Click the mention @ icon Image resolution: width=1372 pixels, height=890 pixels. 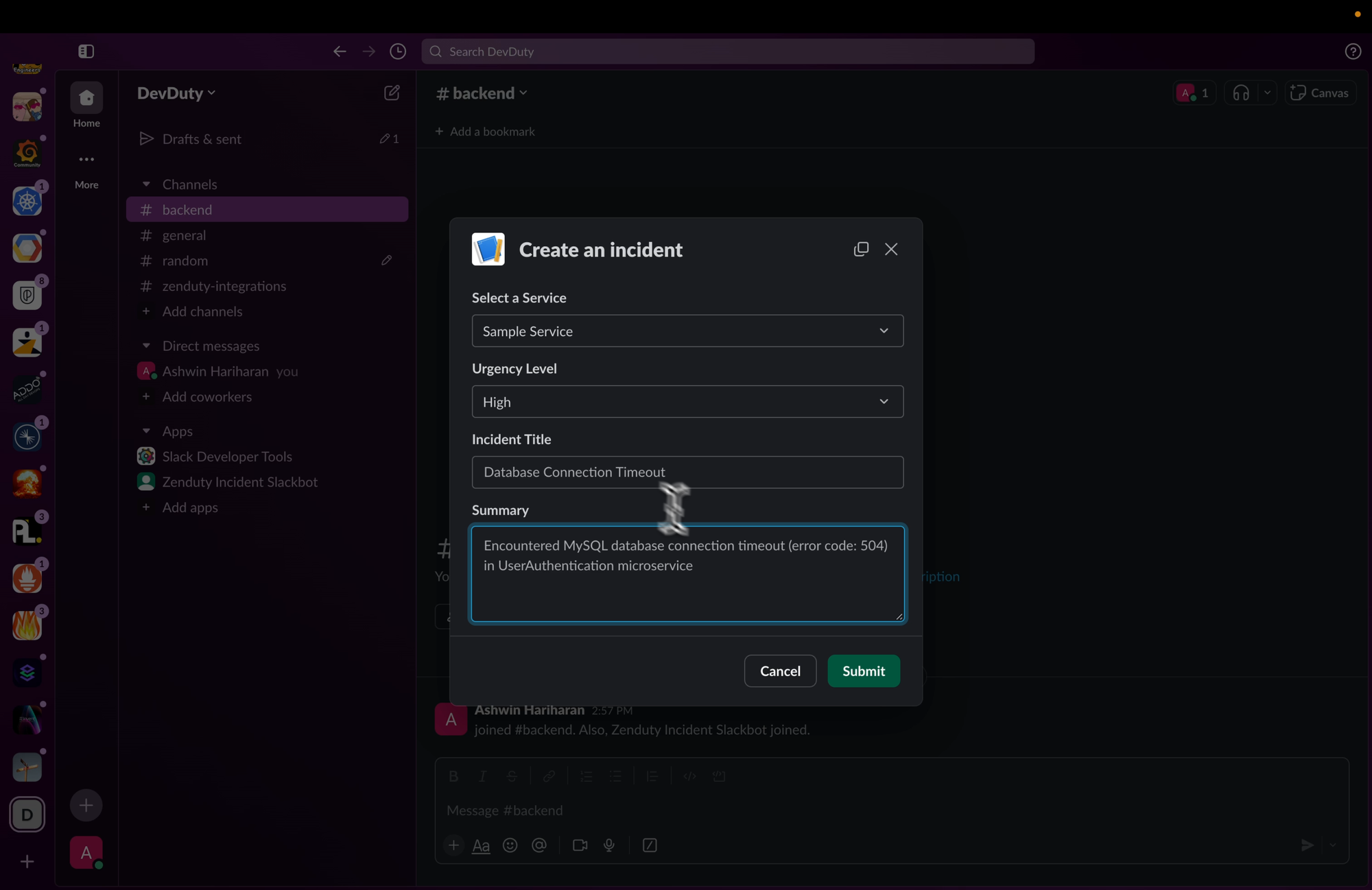coord(539,845)
